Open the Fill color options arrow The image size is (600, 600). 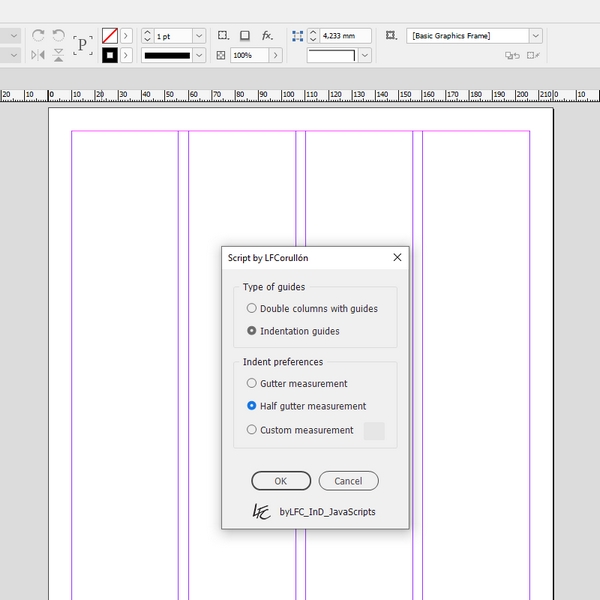[x=126, y=36]
